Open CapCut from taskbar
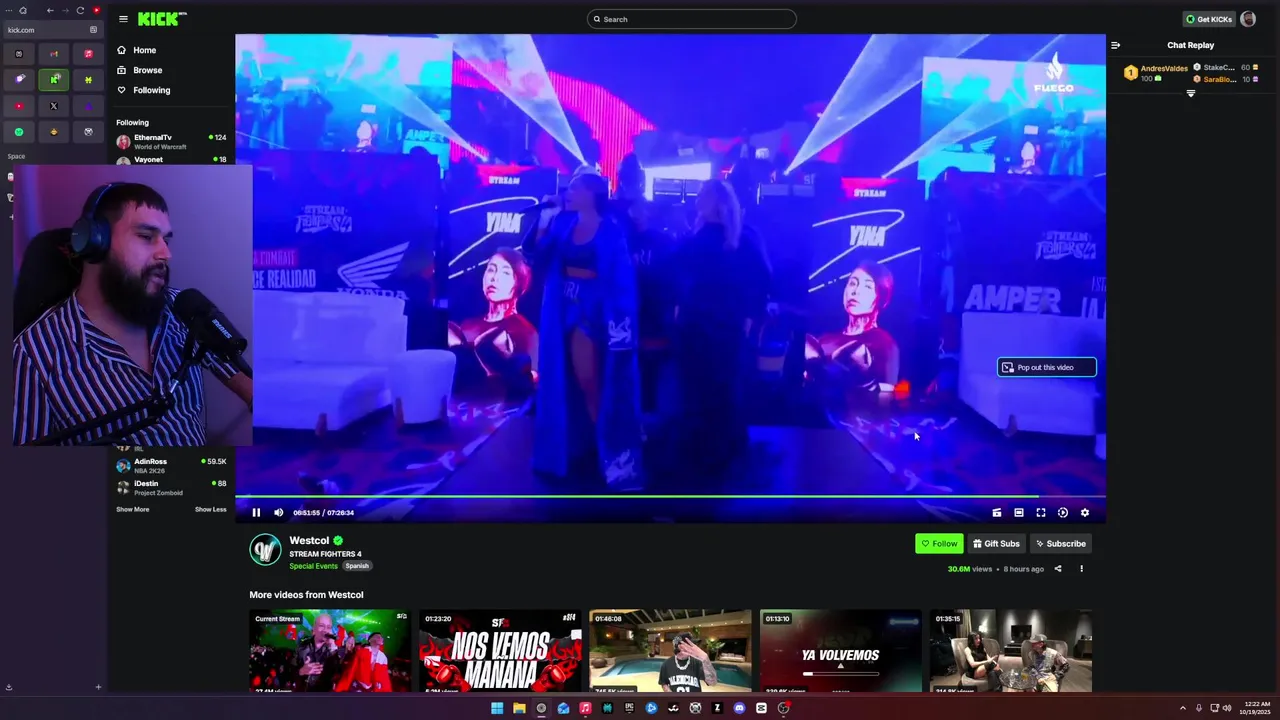The image size is (1280, 720). [x=761, y=708]
